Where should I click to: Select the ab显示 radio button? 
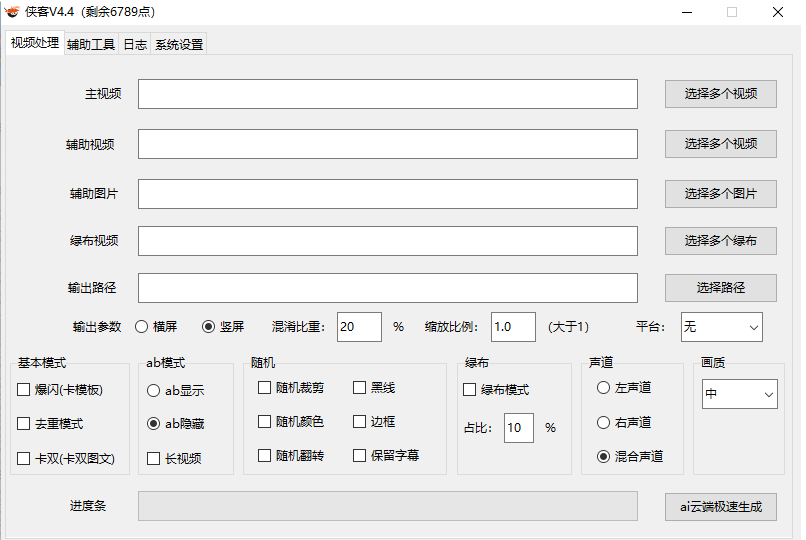coord(154,390)
